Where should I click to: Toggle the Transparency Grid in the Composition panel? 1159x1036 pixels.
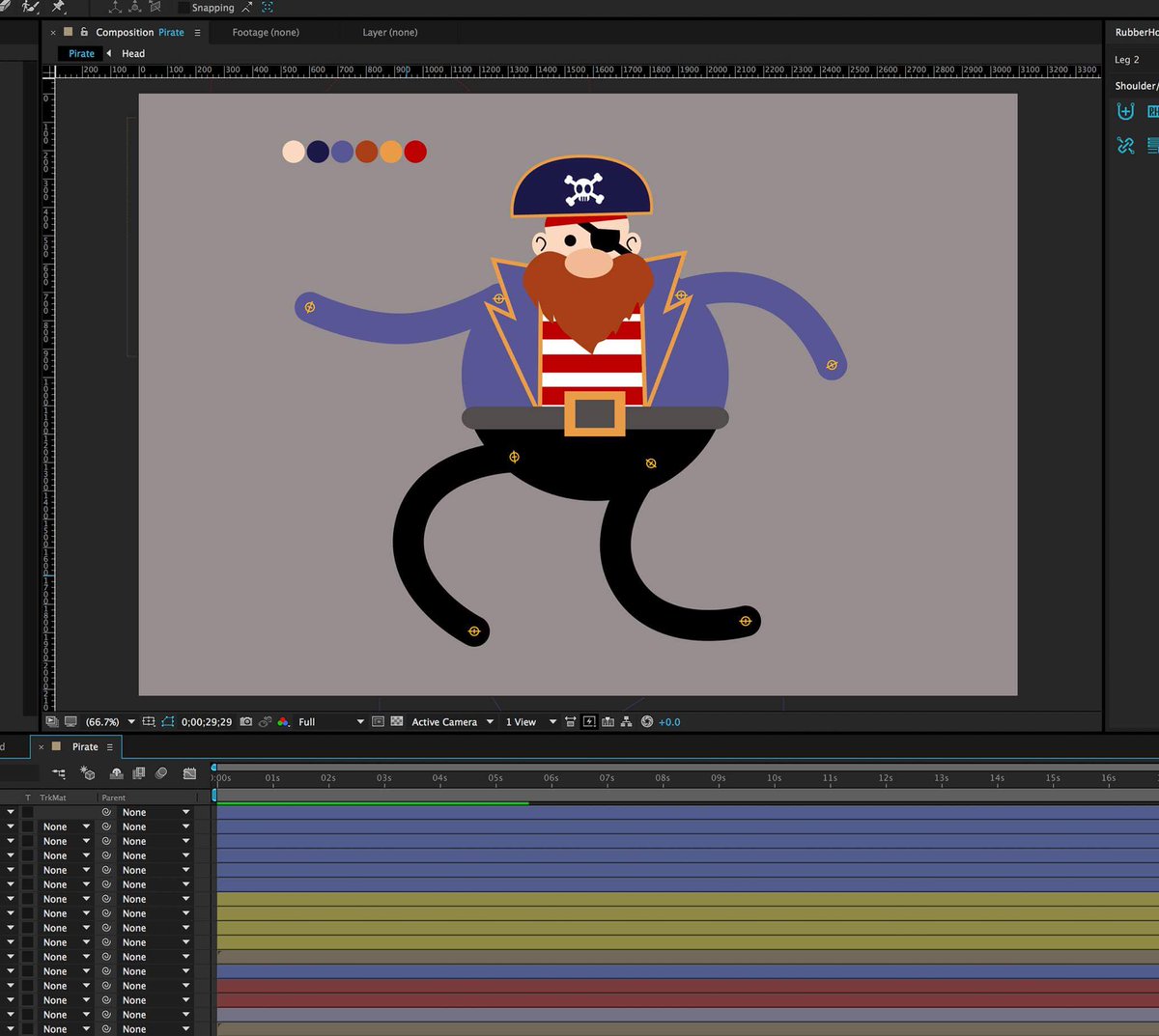click(397, 721)
